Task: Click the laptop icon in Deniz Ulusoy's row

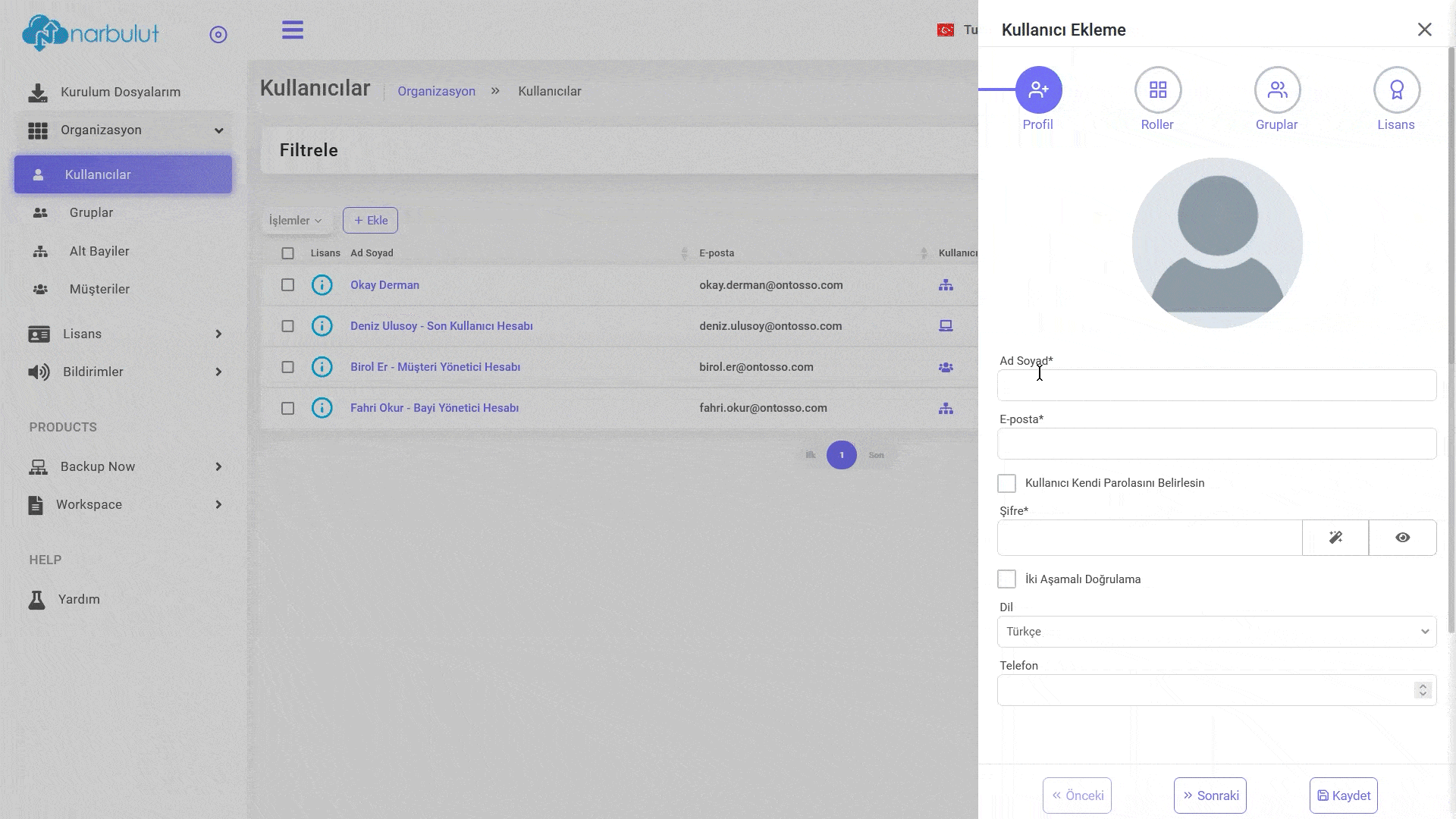Action: point(946,326)
